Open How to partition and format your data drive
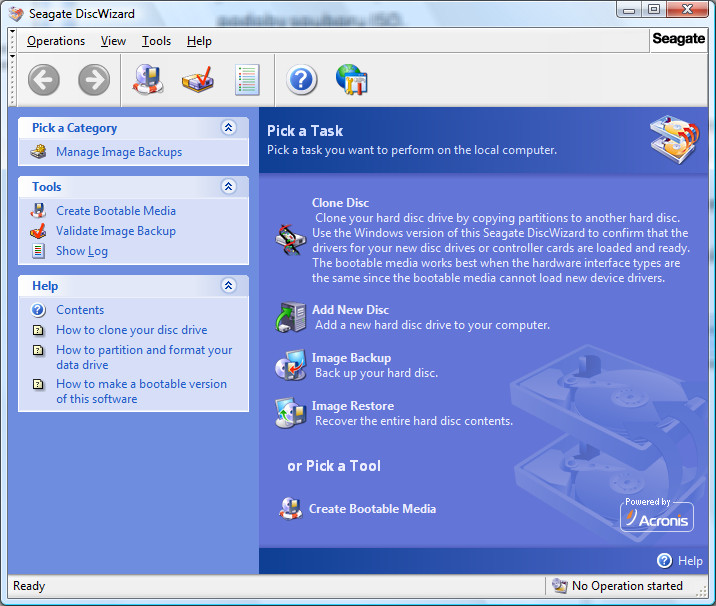This screenshot has width=716, height=606. pos(144,357)
